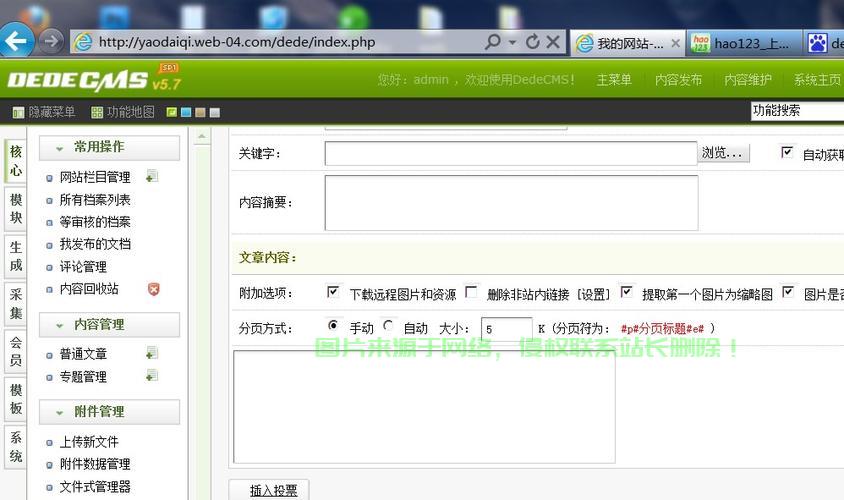Open the [设置] link for site links
Viewport: 844px width, 500px height.
click(594, 294)
